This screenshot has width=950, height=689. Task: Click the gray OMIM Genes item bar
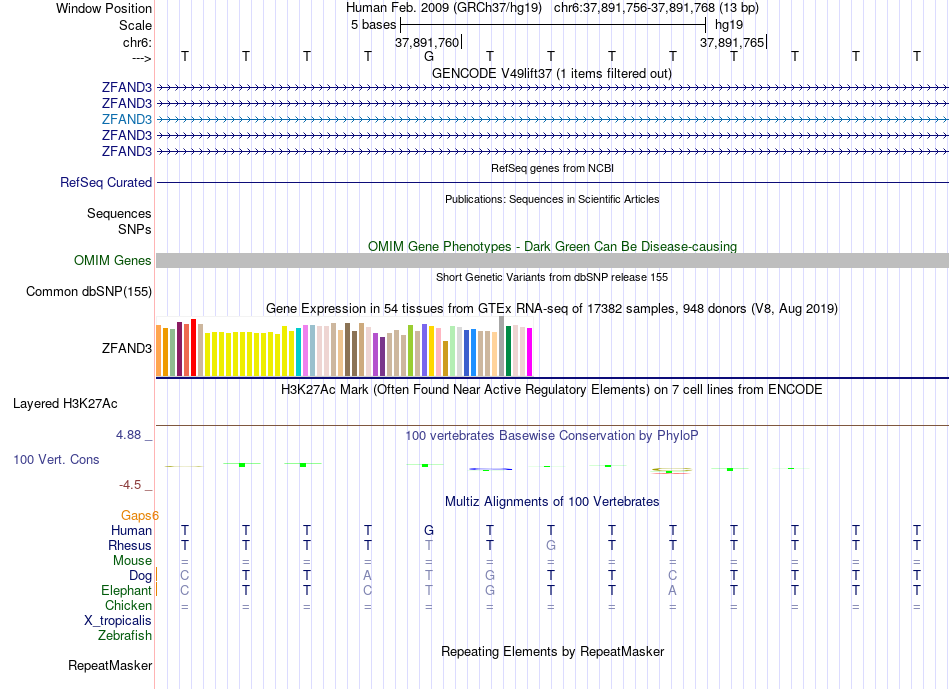click(x=552, y=261)
